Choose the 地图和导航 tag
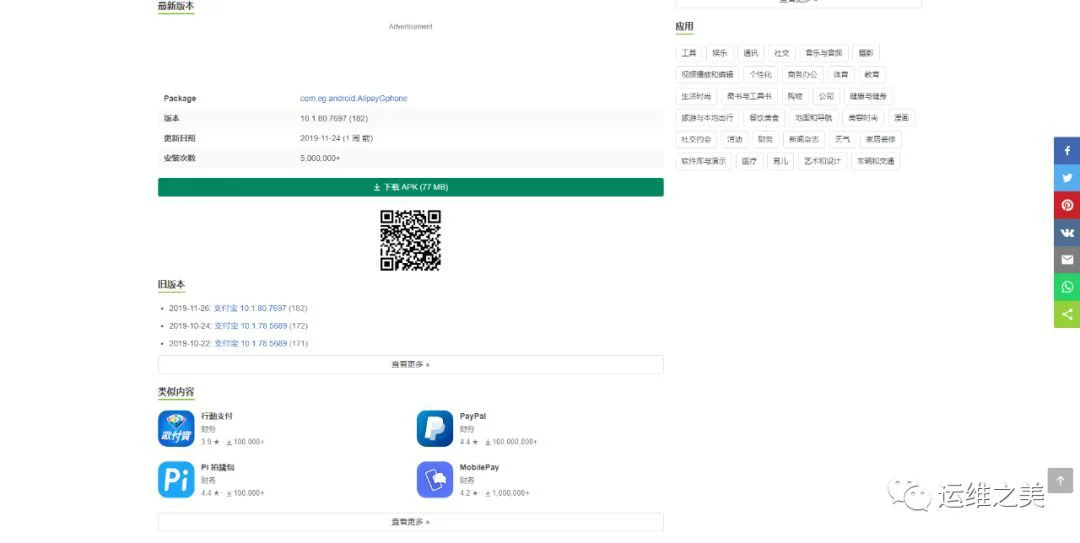The image size is (1080, 543). coord(813,118)
